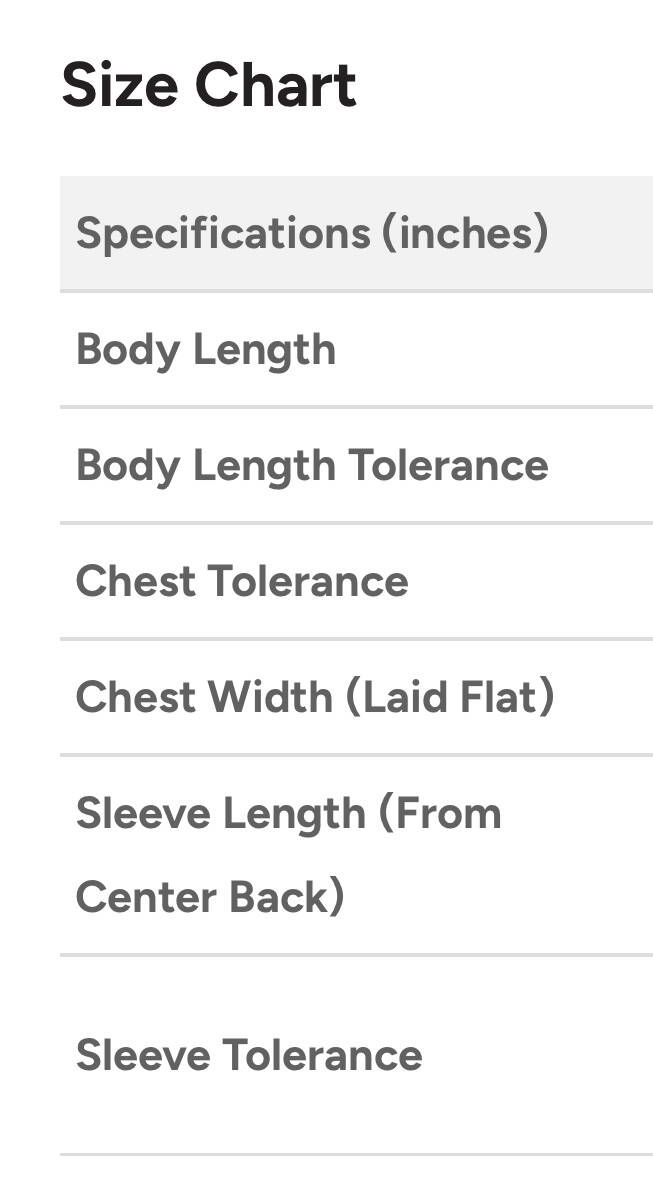Select the "Specifications (inches)" header cell
653x1182 pixels.
(x=312, y=233)
